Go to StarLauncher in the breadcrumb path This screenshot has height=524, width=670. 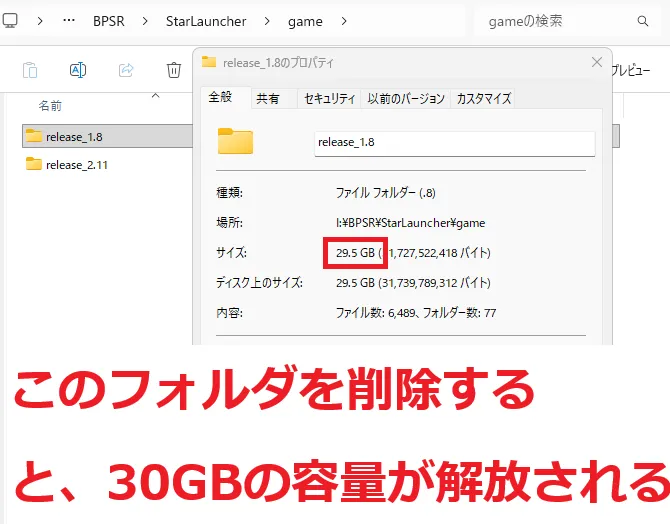click(206, 21)
